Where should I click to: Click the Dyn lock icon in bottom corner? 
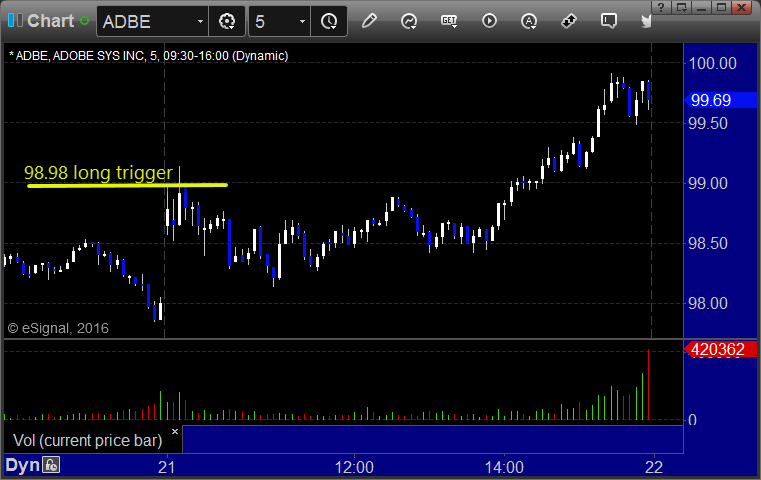(51, 465)
